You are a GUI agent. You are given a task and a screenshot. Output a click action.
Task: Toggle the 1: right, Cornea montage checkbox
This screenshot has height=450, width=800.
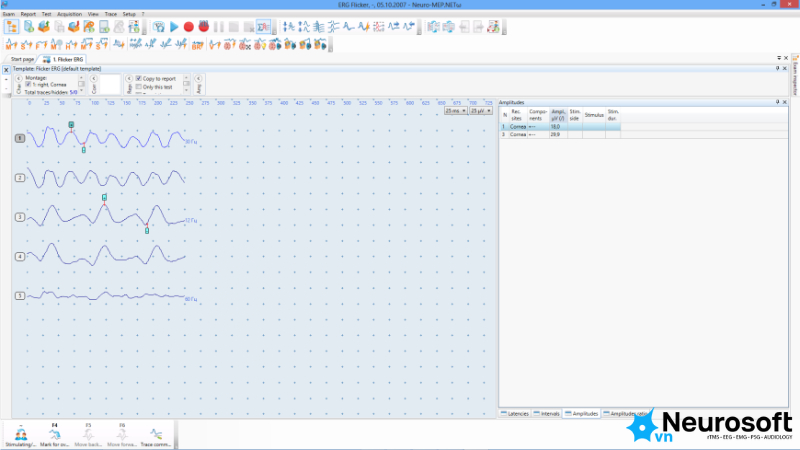coord(28,85)
